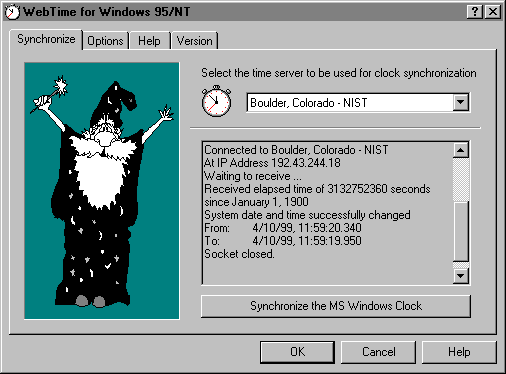Viewport: 506px width, 374px height.
Task: Close the WebTime dialog with the X button
Action: (493, 12)
